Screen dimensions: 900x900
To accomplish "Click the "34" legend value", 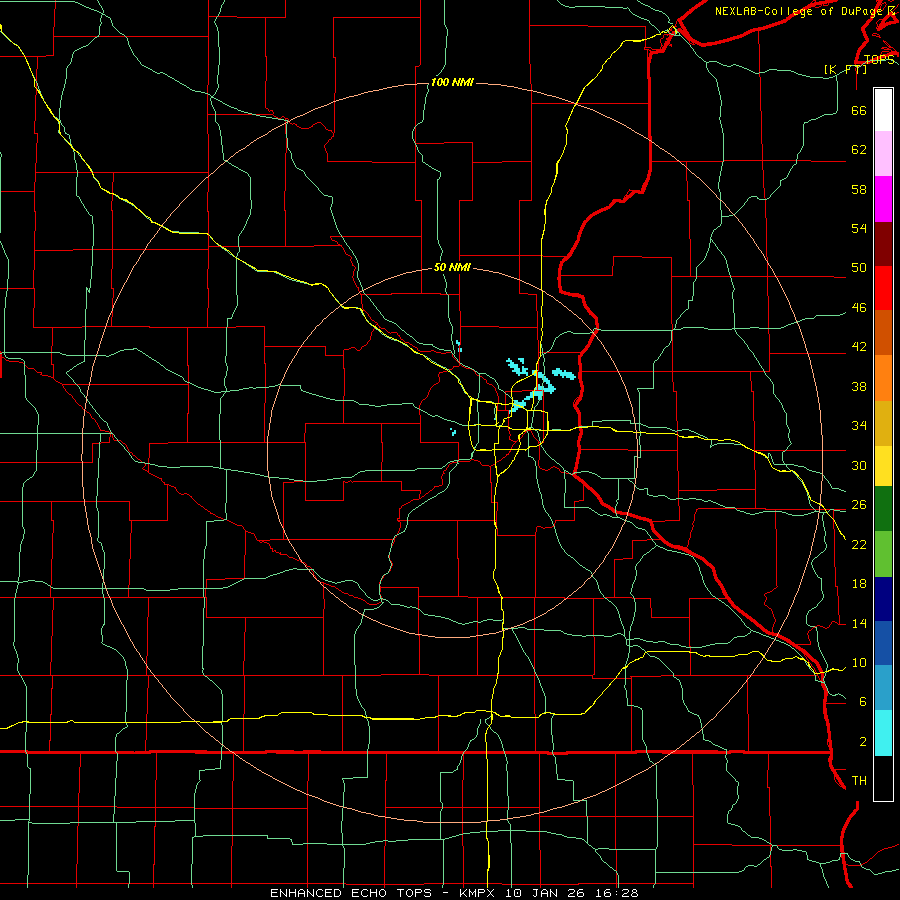I will [x=859, y=426].
